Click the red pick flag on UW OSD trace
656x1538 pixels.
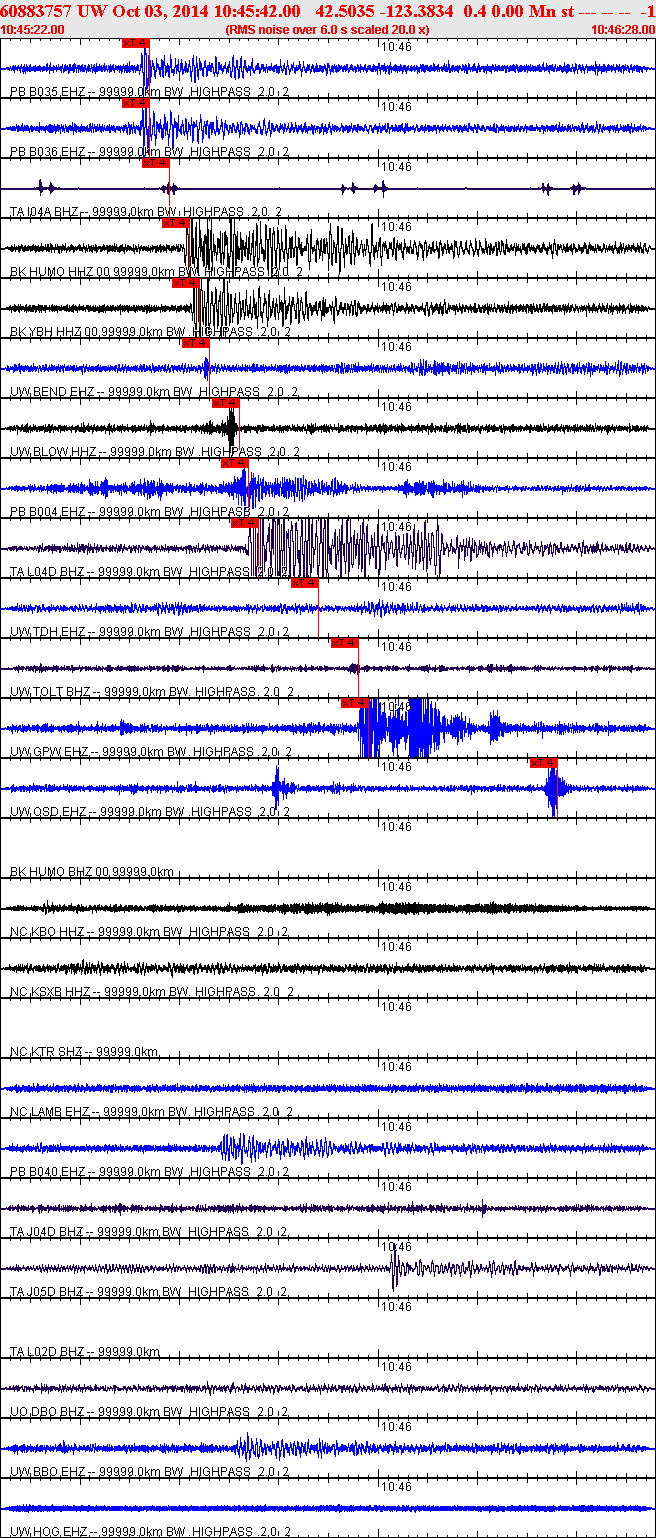tap(543, 763)
